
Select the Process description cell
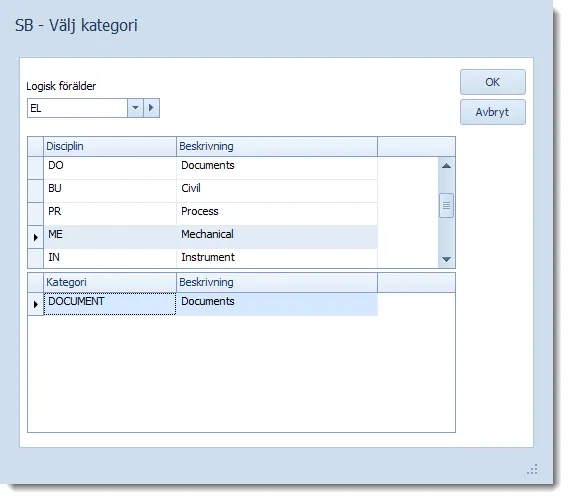click(277, 214)
